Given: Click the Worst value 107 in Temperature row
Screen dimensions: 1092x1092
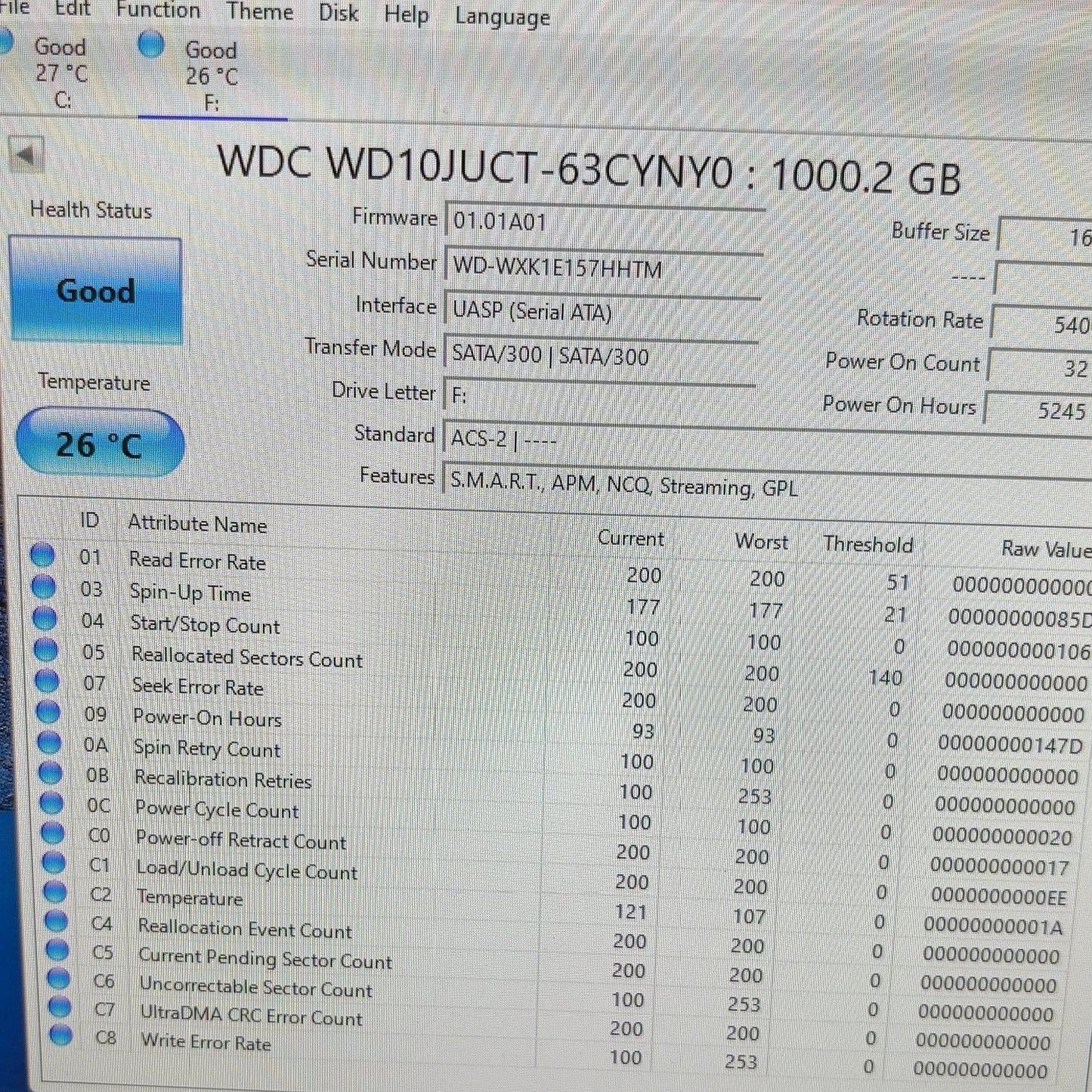Looking at the screenshot, I should [749, 916].
